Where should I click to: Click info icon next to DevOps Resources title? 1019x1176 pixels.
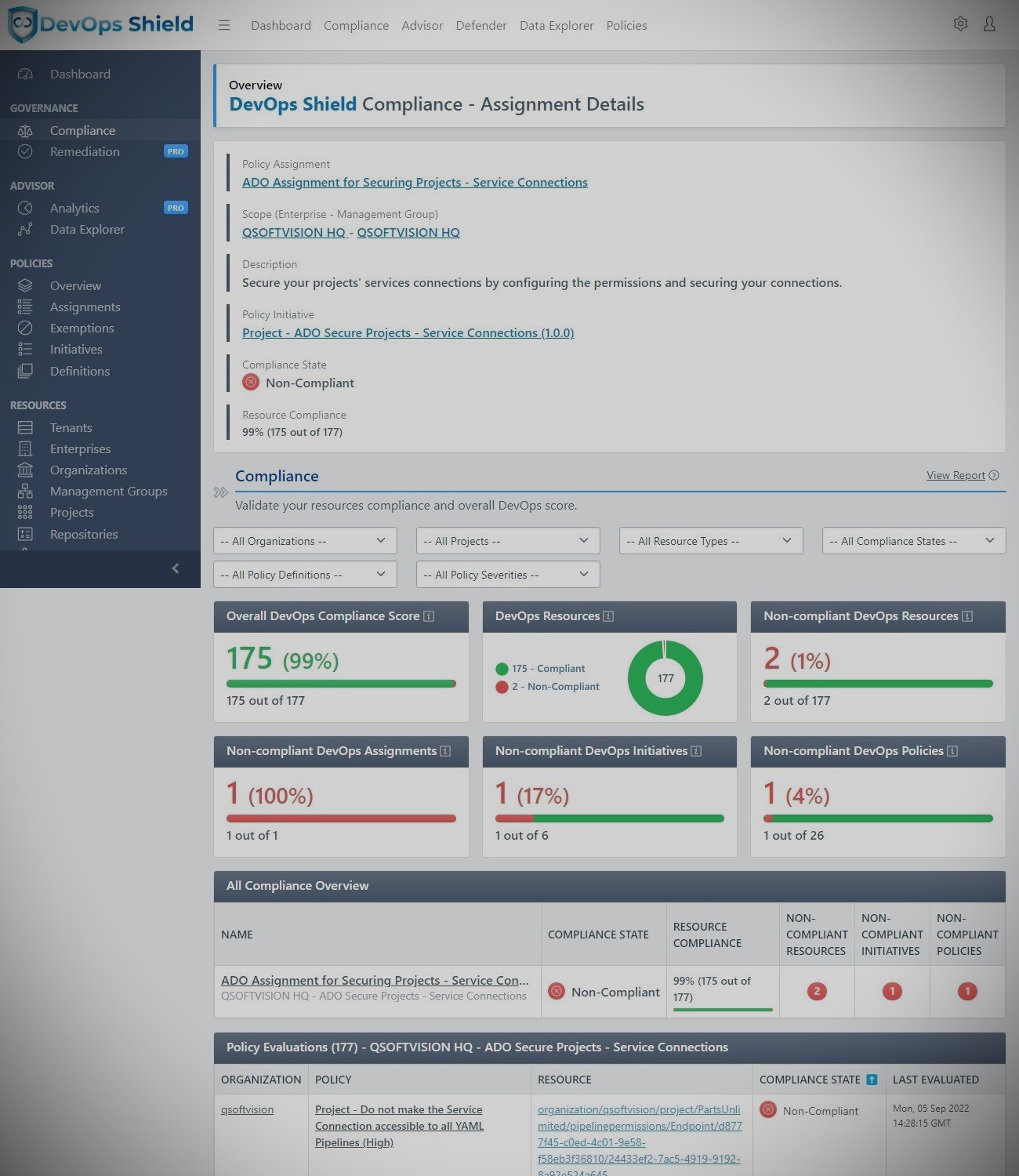click(x=608, y=616)
